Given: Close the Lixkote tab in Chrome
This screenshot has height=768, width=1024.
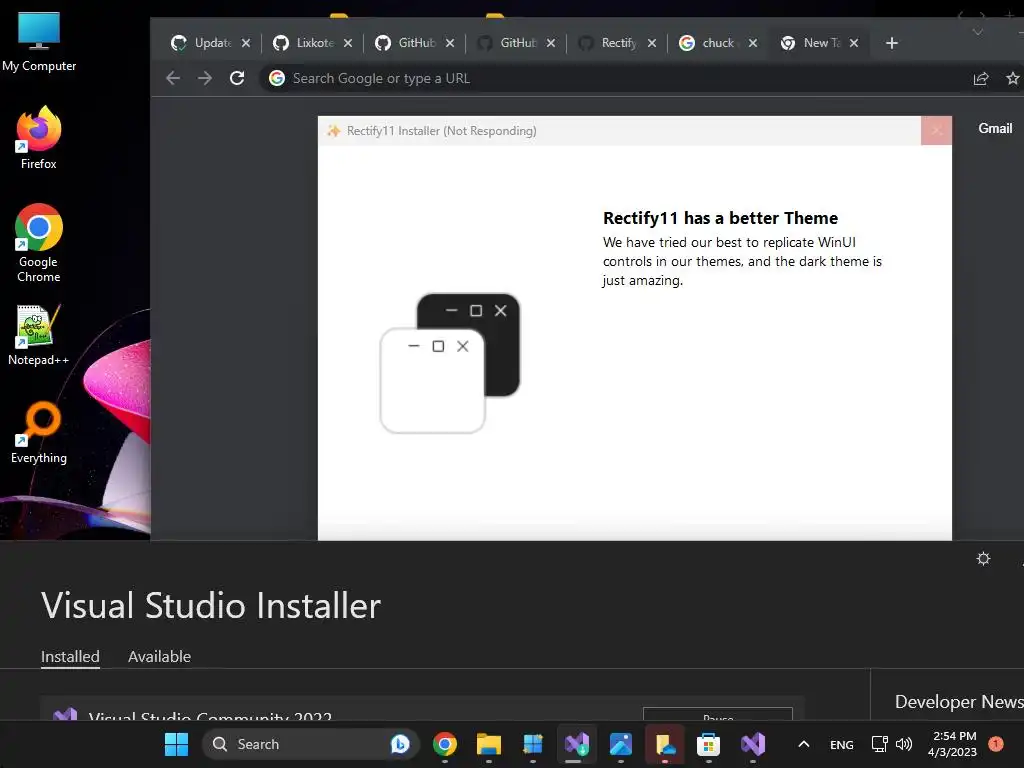Looking at the screenshot, I should tap(348, 43).
